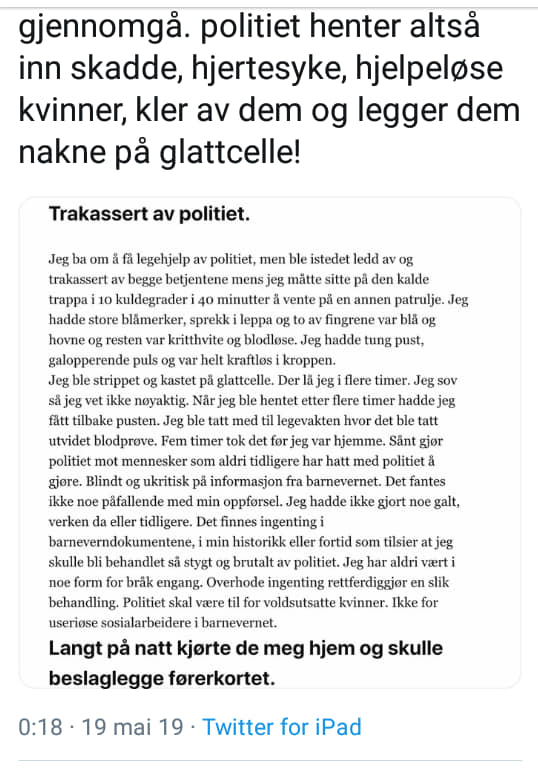Click bold line 'Langt på natt kjørte de meg hjem'
Screen dimensions: 538x773
(246, 648)
